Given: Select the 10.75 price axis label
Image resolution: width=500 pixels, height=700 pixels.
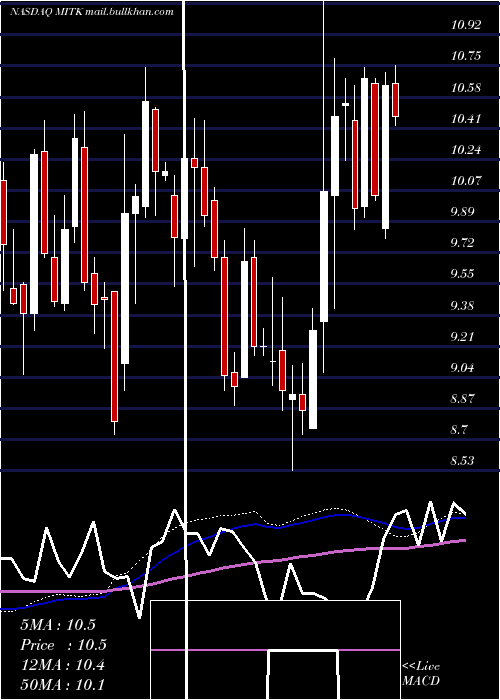Looking at the screenshot, I should point(466,56).
